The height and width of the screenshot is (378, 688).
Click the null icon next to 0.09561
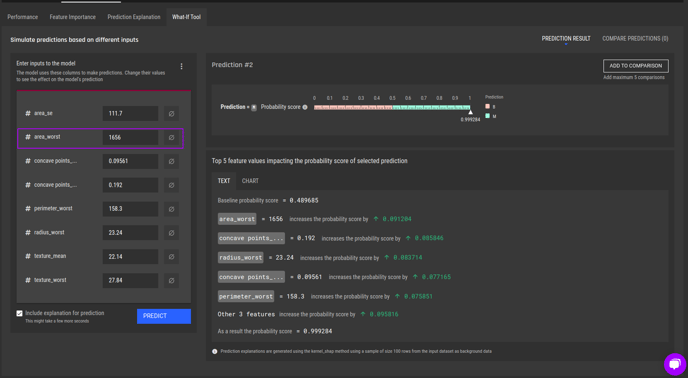click(x=171, y=161)
